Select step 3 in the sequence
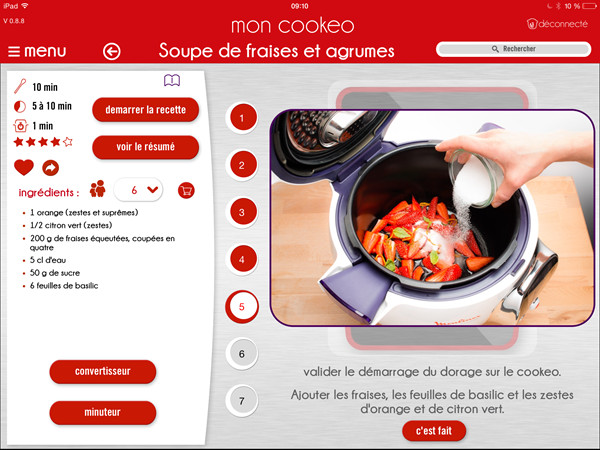Screen dimensions: 600x450 (x=241, y=212)
